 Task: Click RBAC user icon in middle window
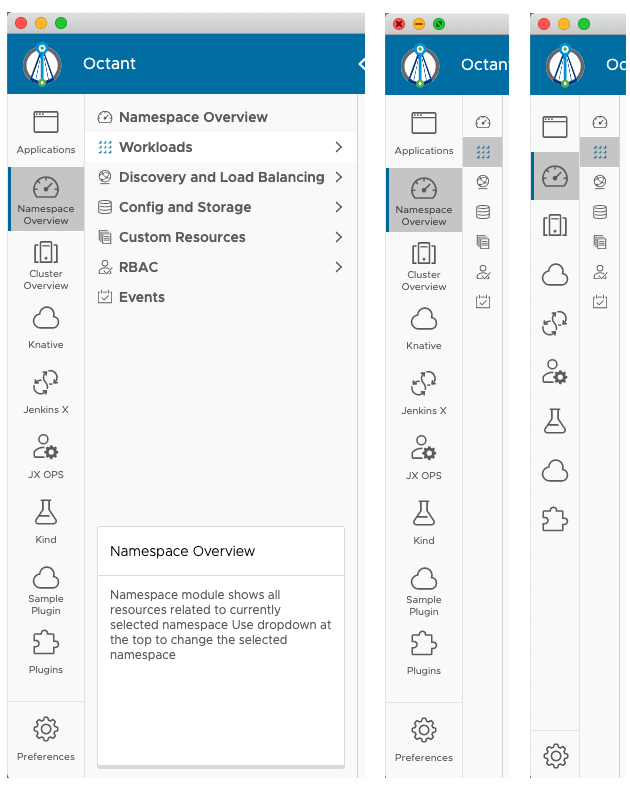483,272
